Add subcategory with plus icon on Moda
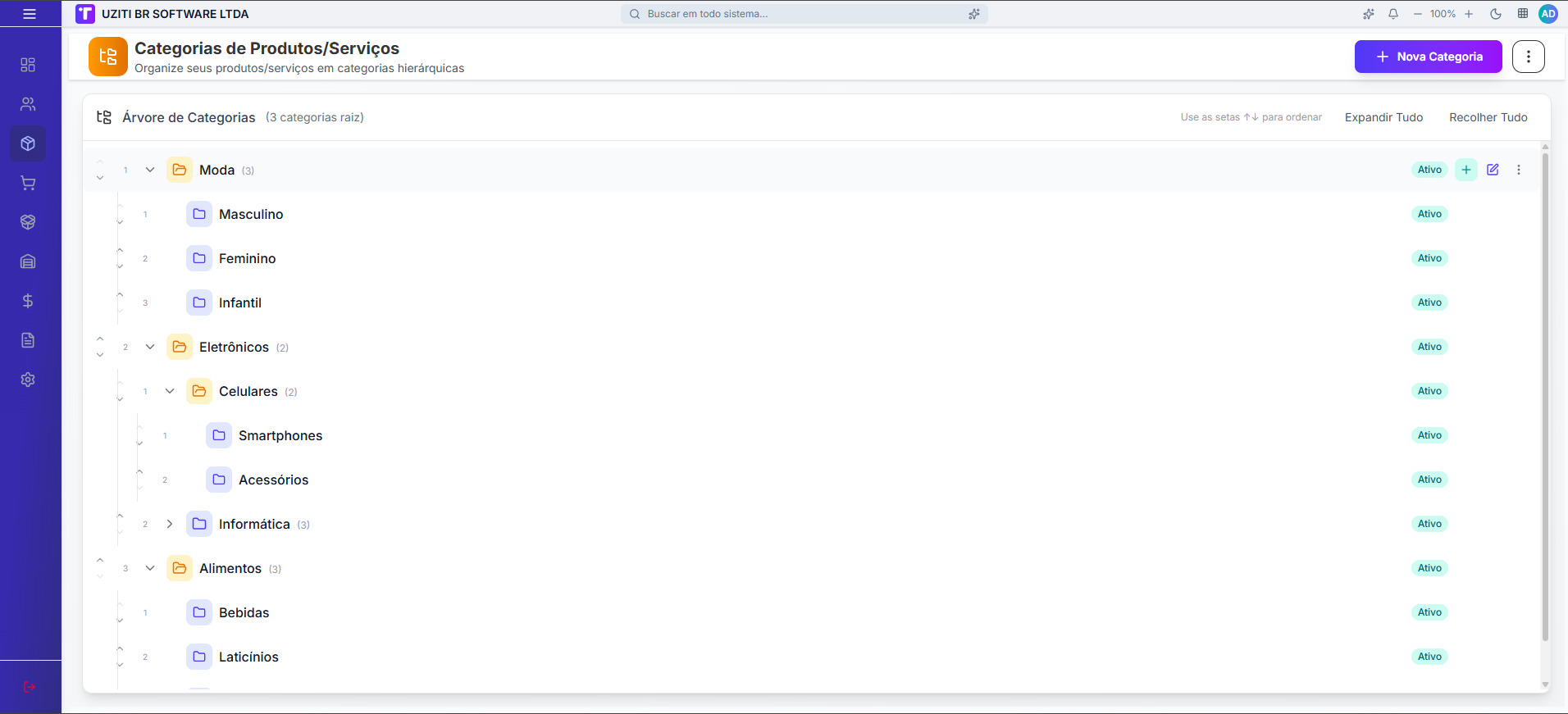 (1466, 170)
